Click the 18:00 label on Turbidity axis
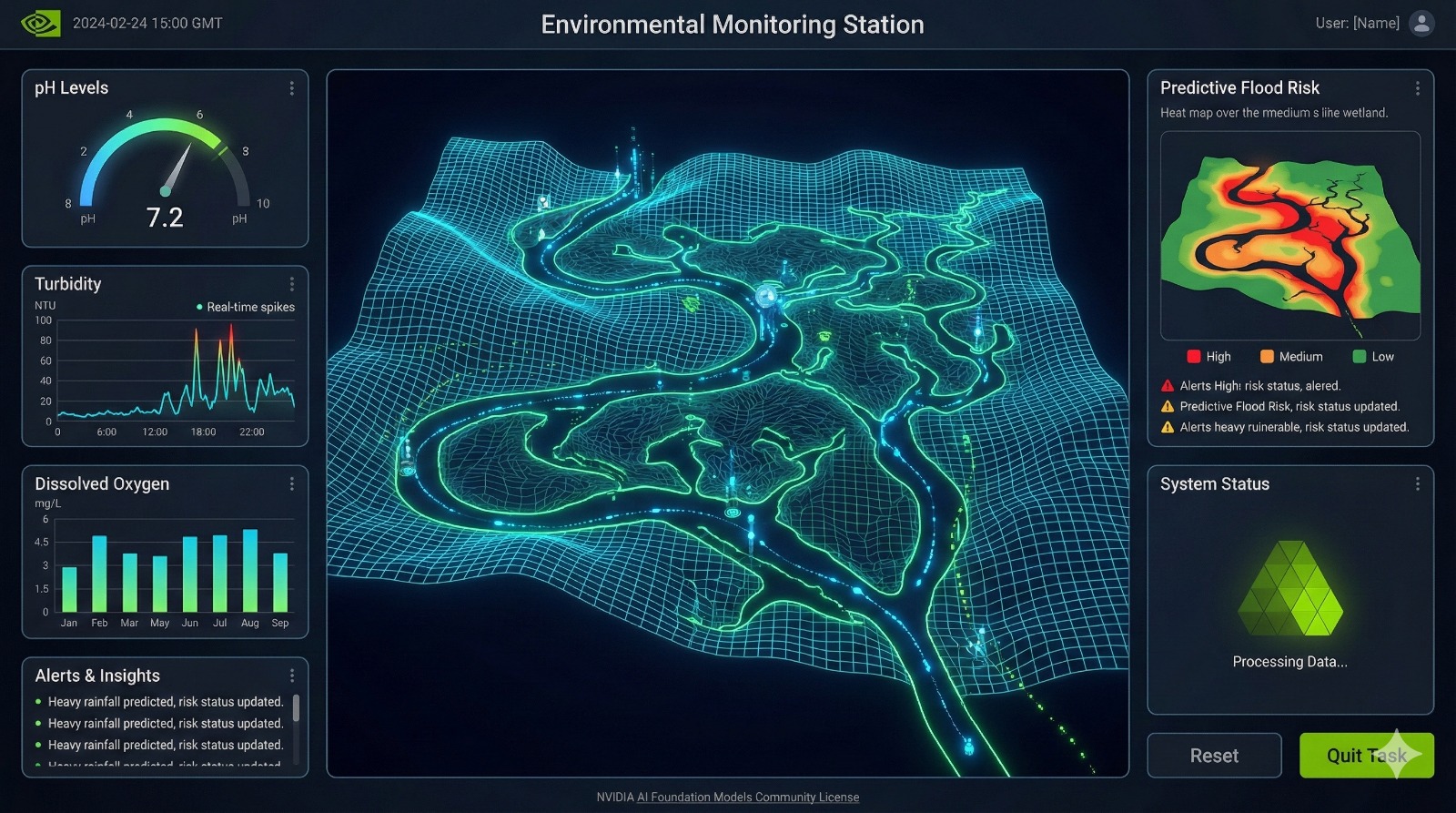The height and width of the screenshot is (813, 1456). (x=203, y=432)
